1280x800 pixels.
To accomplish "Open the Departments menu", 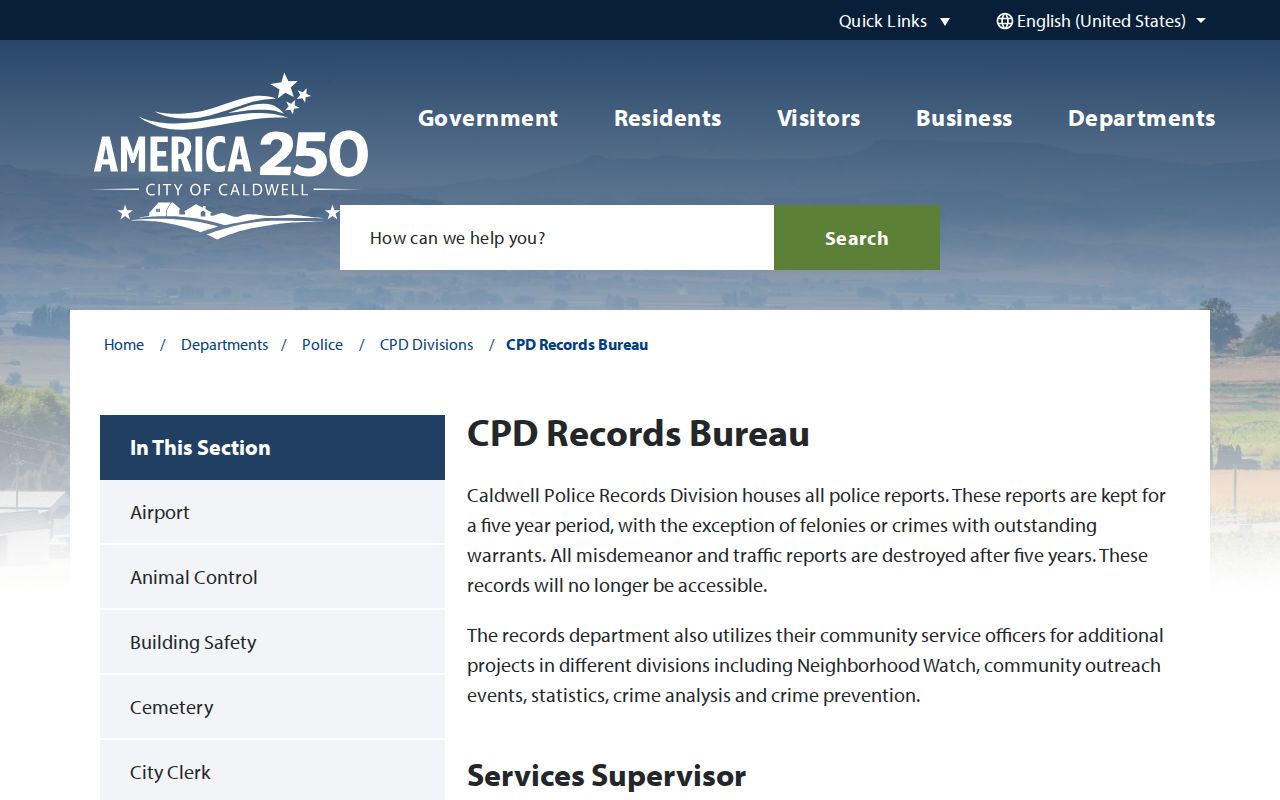I will (1142, 118).
